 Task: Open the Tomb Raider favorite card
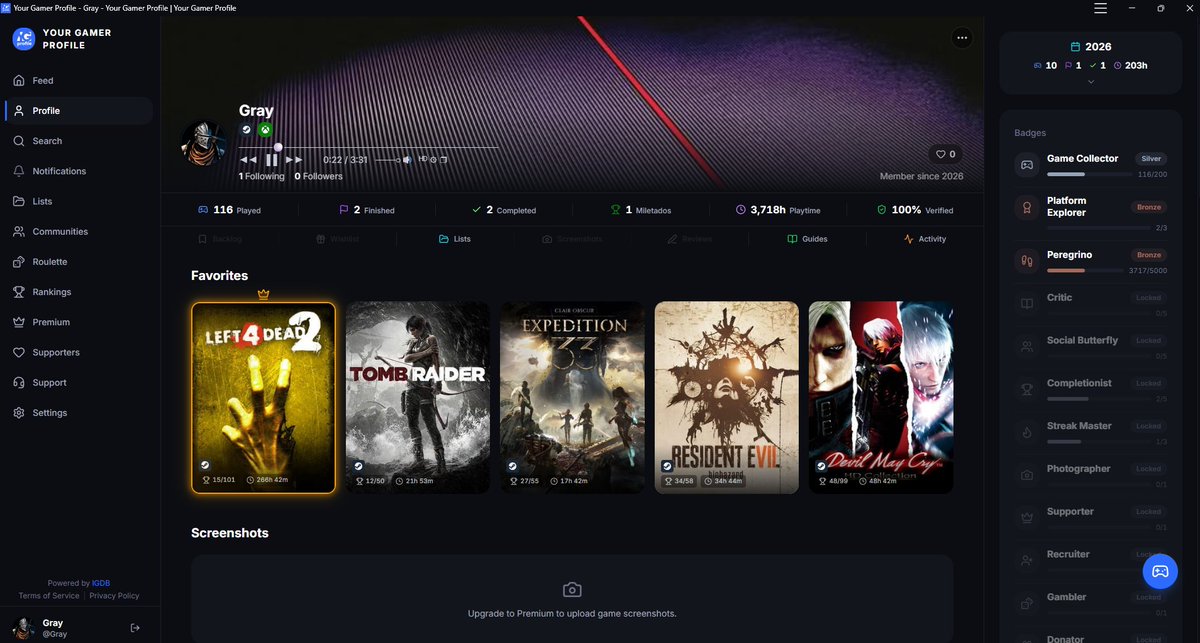click(417, 398)
